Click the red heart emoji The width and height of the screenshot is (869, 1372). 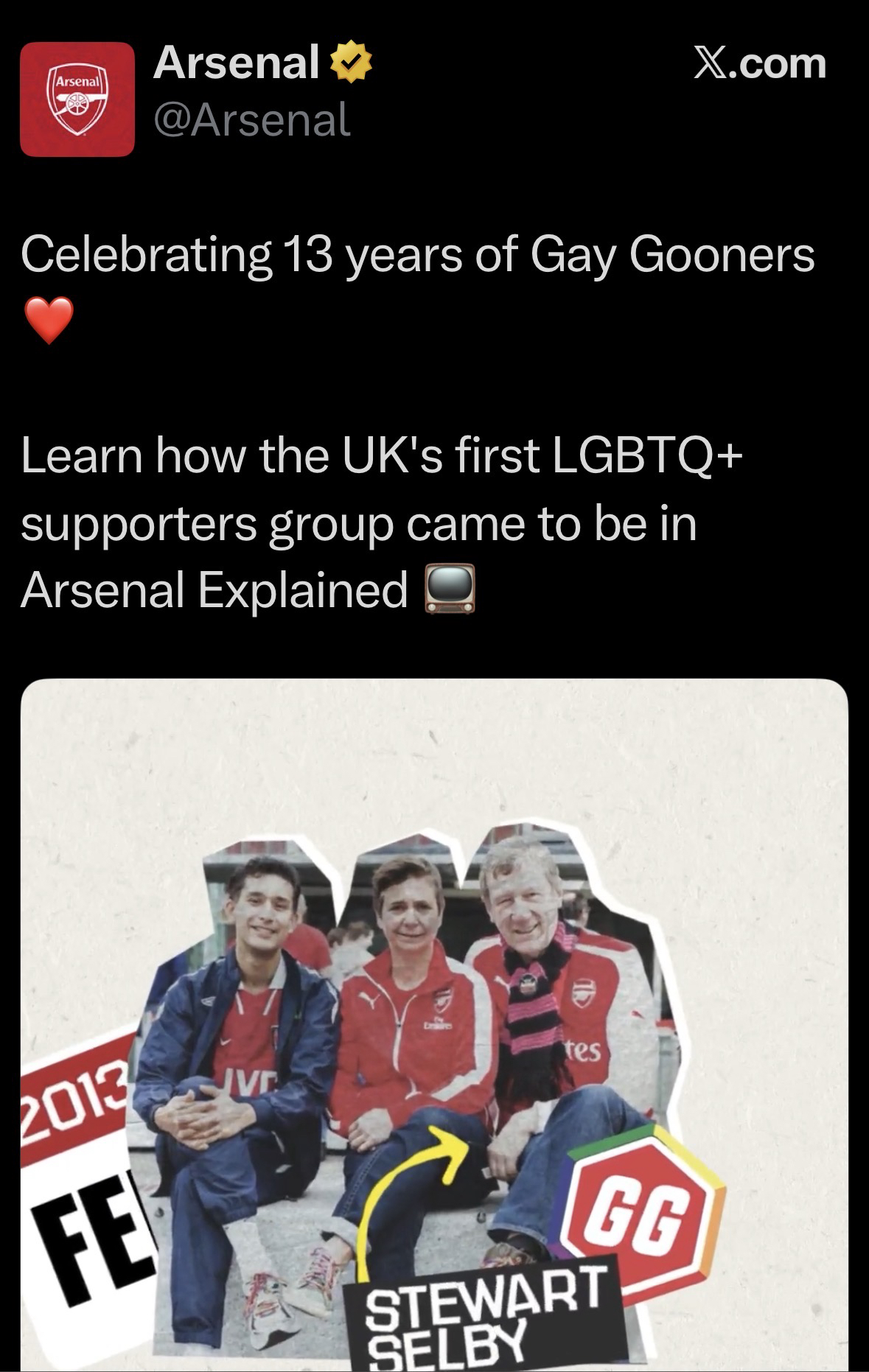point(49,321)
